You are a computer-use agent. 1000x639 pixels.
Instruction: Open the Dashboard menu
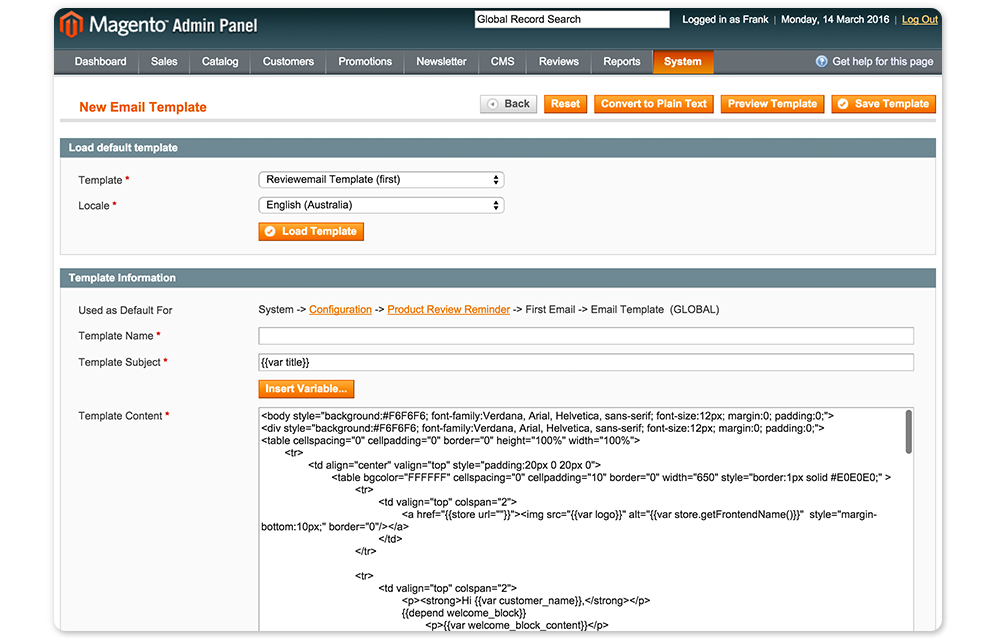(x=100, y=62)
